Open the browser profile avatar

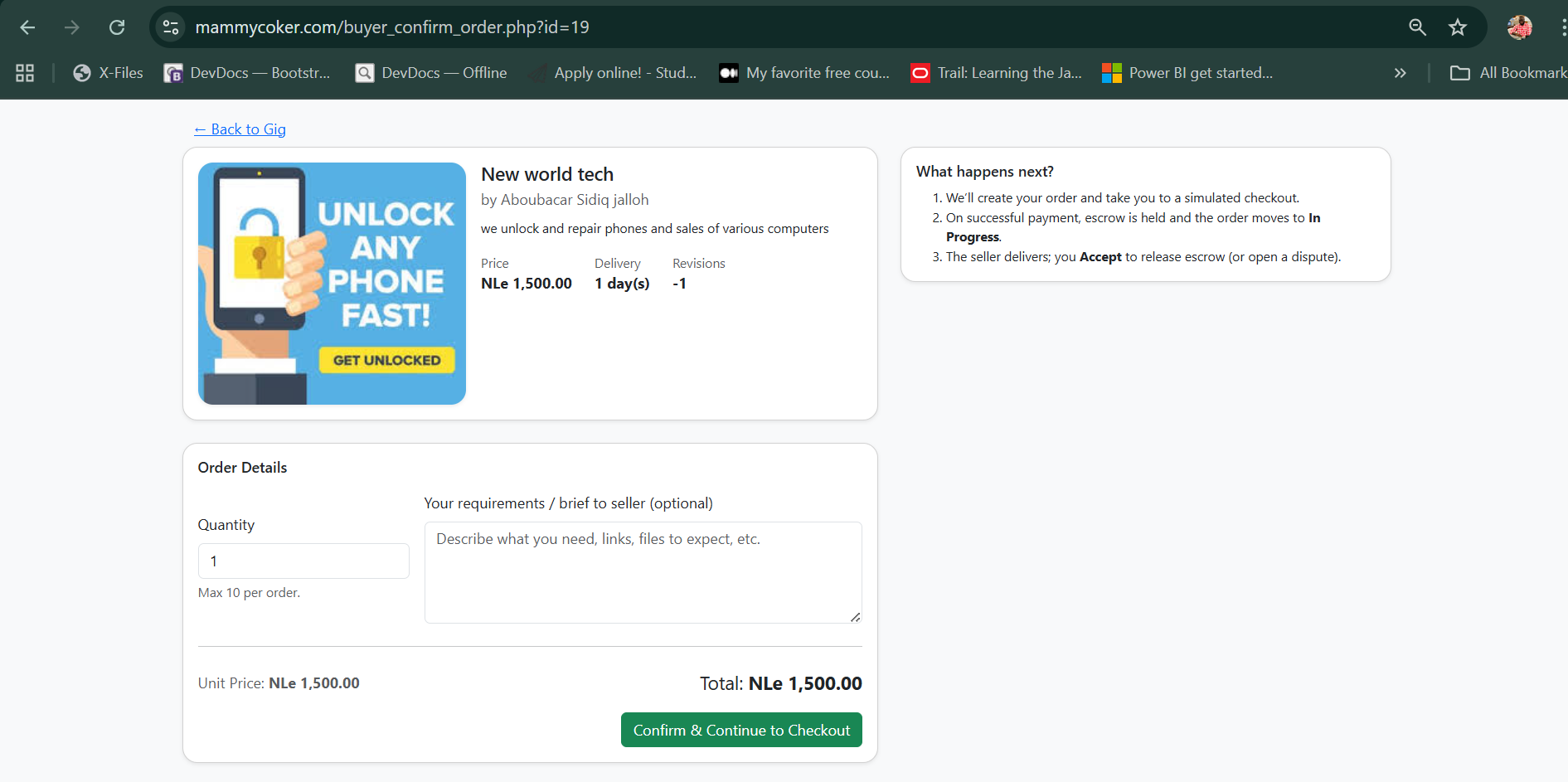[1519, 27]
